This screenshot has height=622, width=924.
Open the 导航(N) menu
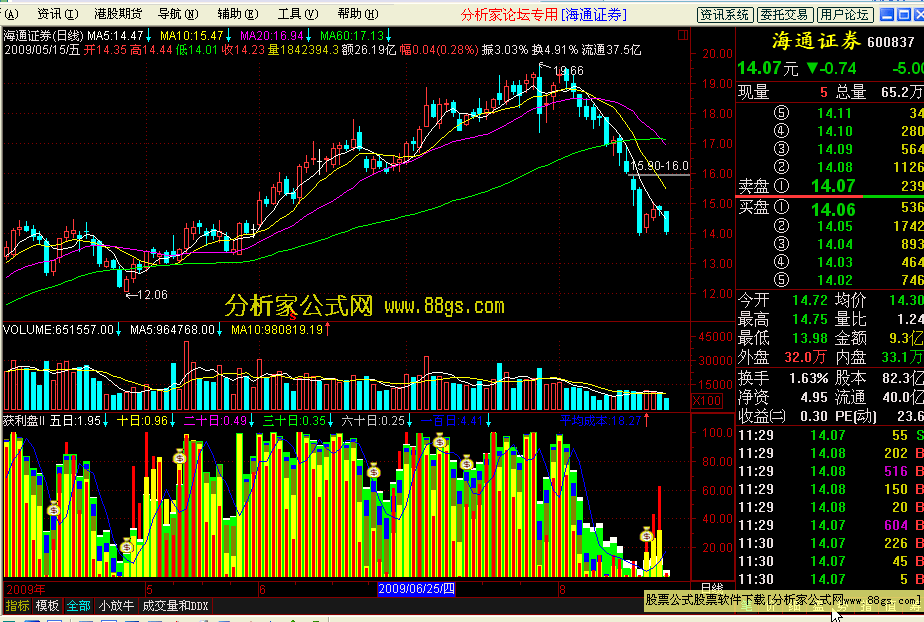[x=179, y=14]
